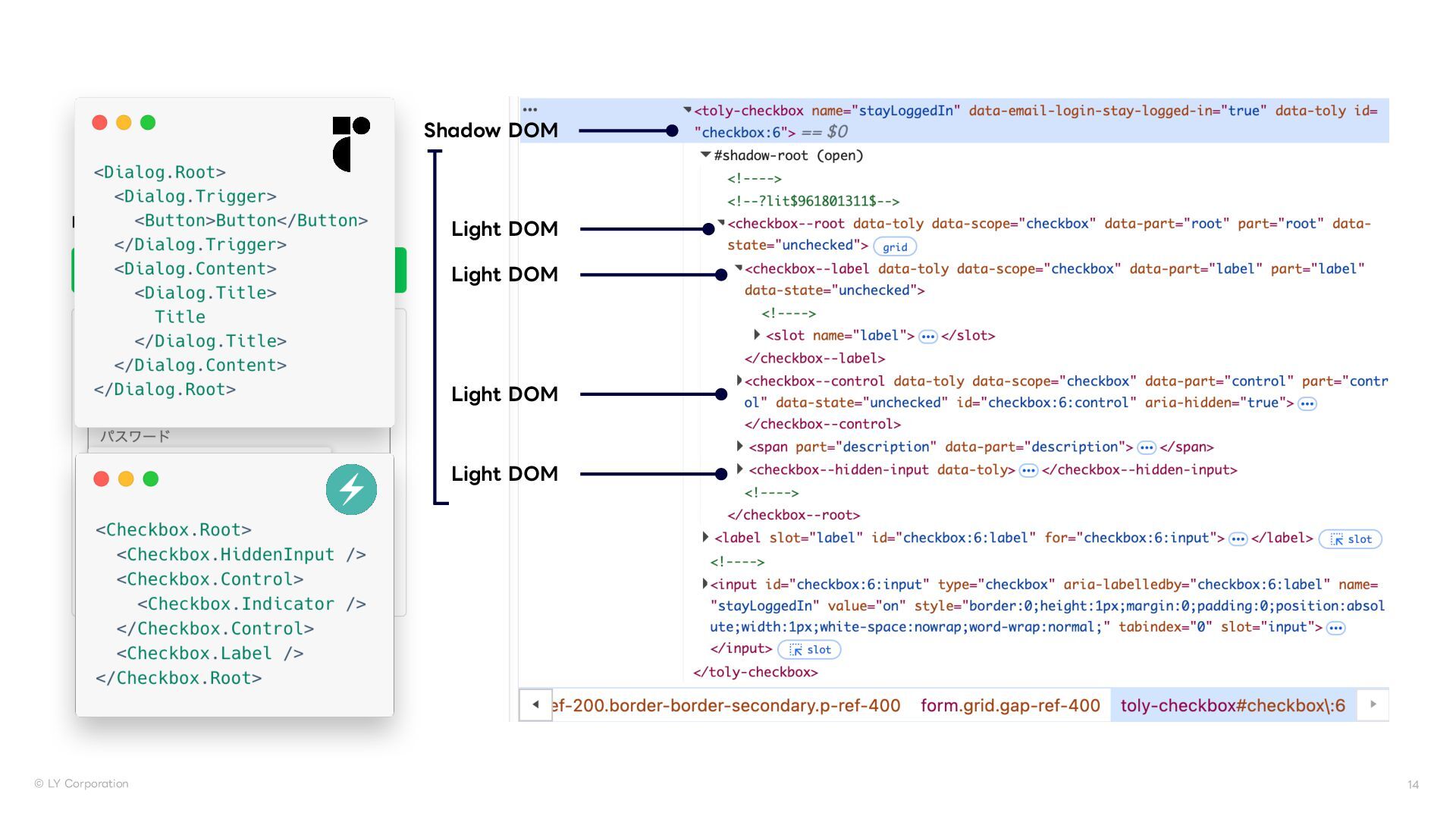Viewport: 1456px width, 819px height.
Task: Click the teal lightning bolt logo
Action: pyautogui.click(x=351, y=489)
